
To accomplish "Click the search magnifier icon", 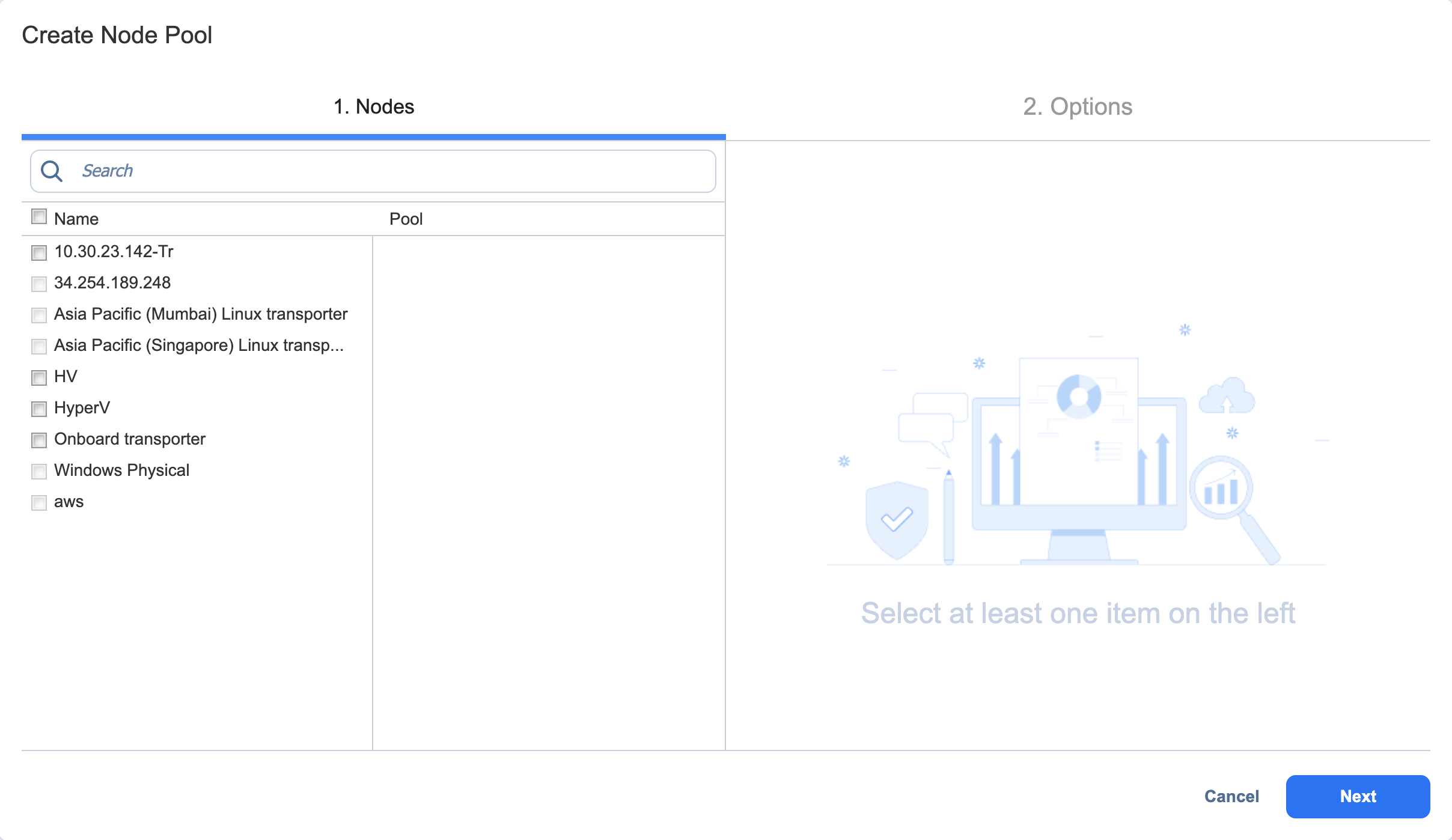I will coord(52,171).
